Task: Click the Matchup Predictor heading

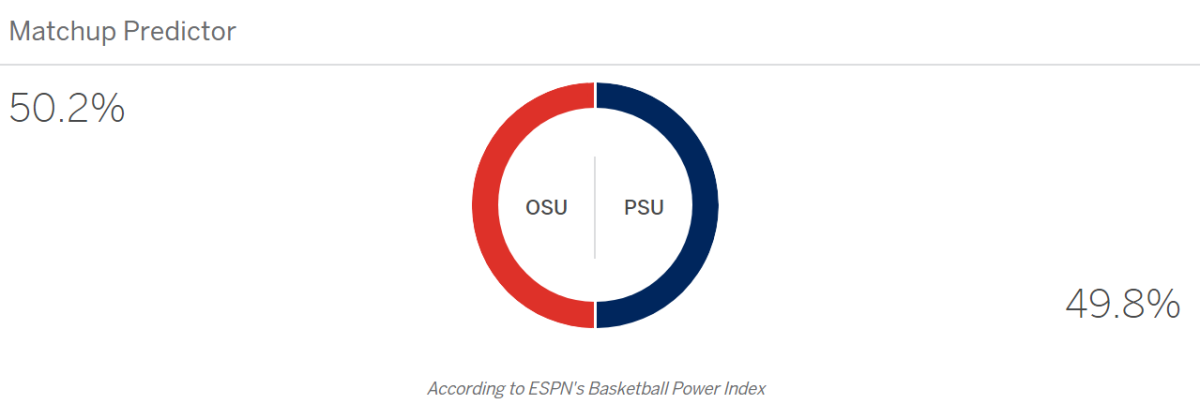Action: coord(122,31)
